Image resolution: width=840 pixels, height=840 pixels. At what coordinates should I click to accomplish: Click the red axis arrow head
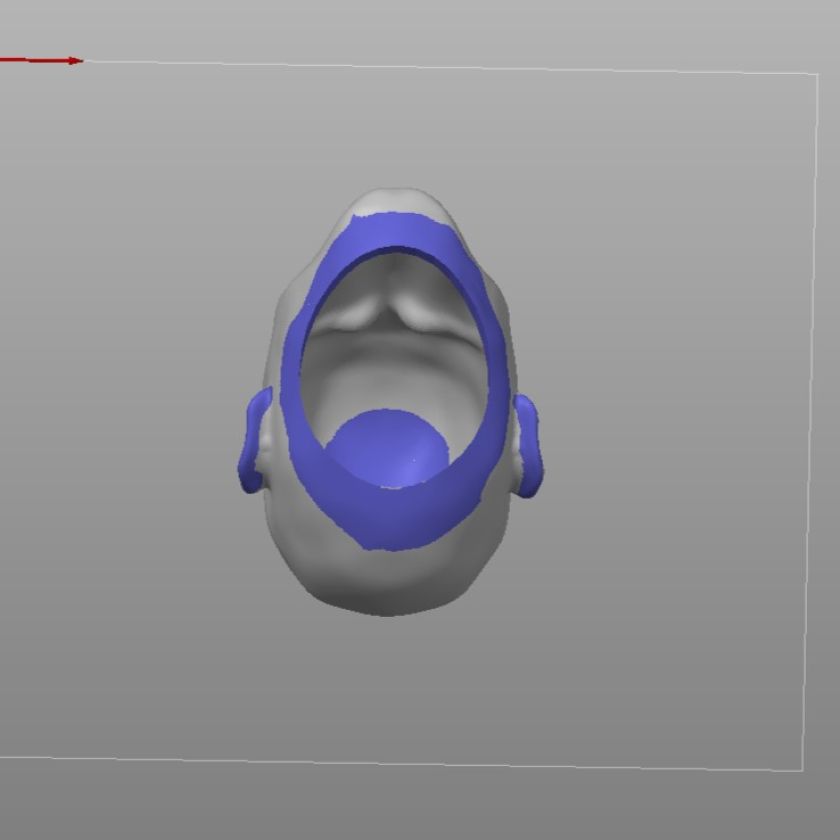pos(76,61)
